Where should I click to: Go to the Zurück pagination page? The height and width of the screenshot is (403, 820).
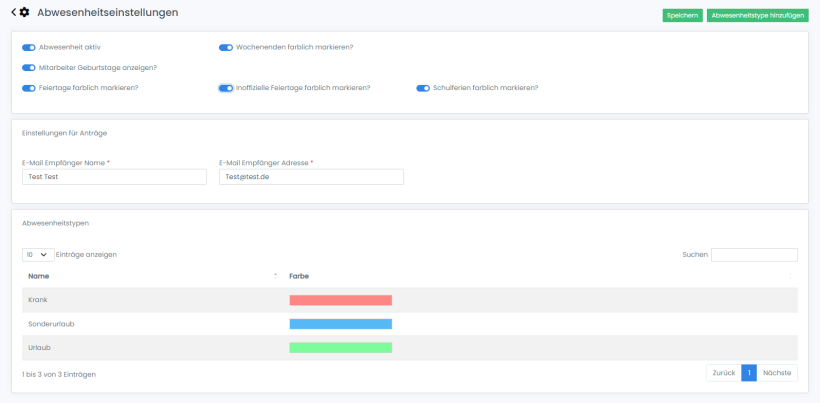click(723, 373)
